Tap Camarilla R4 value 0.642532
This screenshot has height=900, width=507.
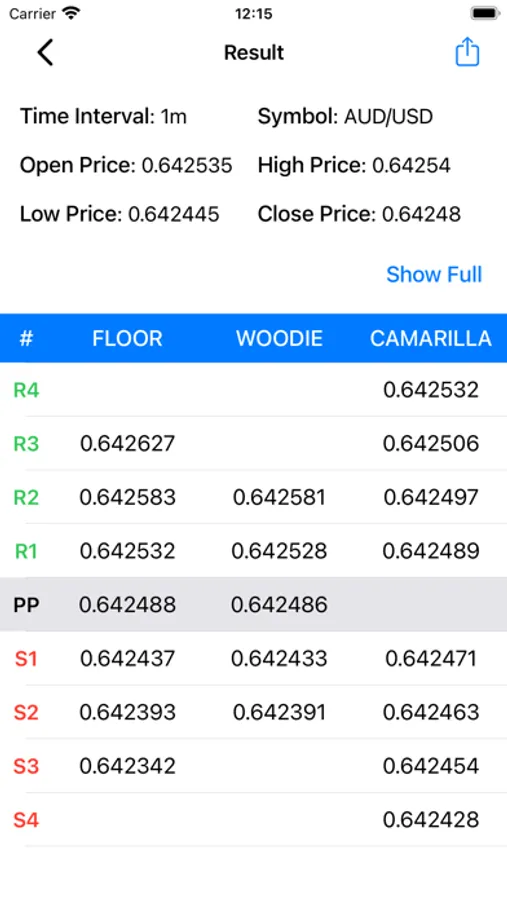click(x=431, y=390)
